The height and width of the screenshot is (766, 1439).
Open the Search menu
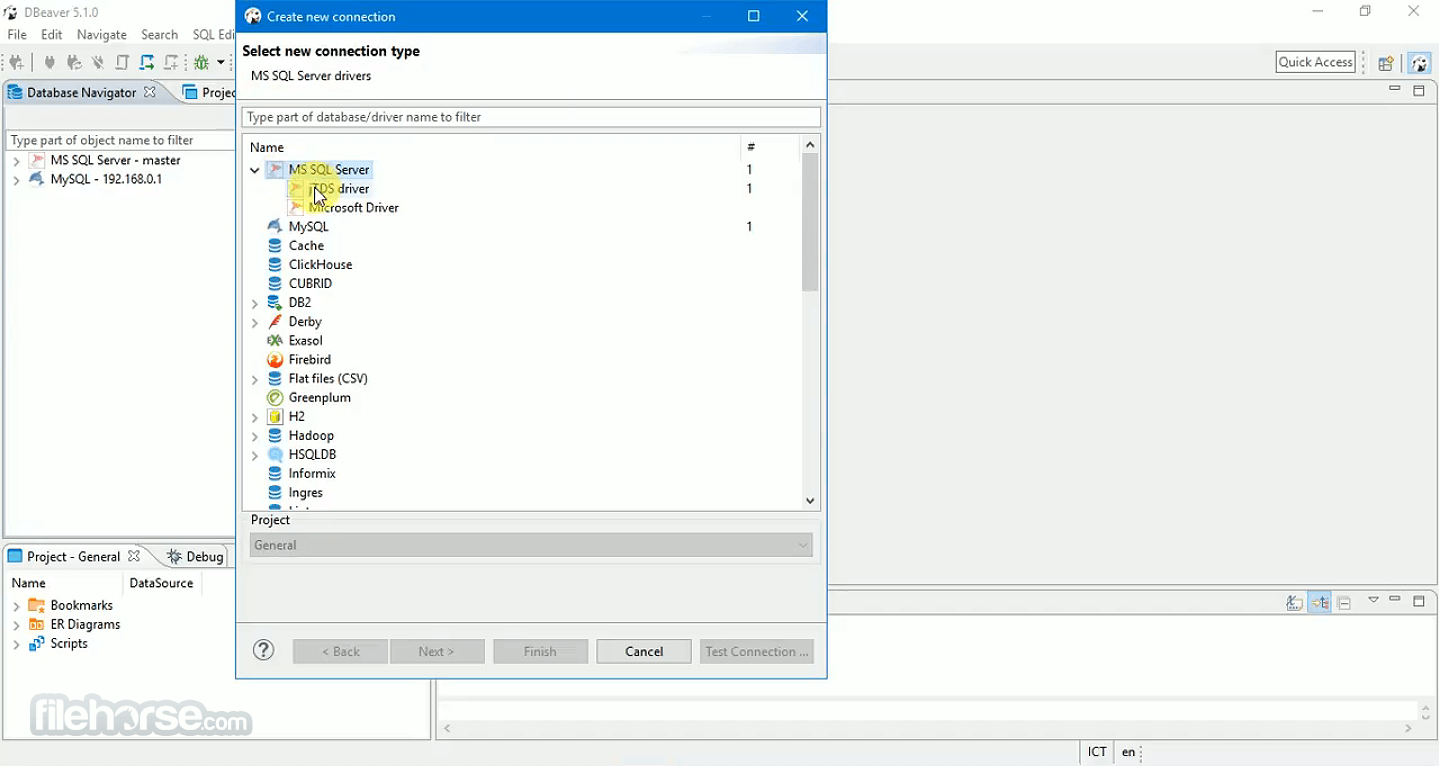(159, 34)
